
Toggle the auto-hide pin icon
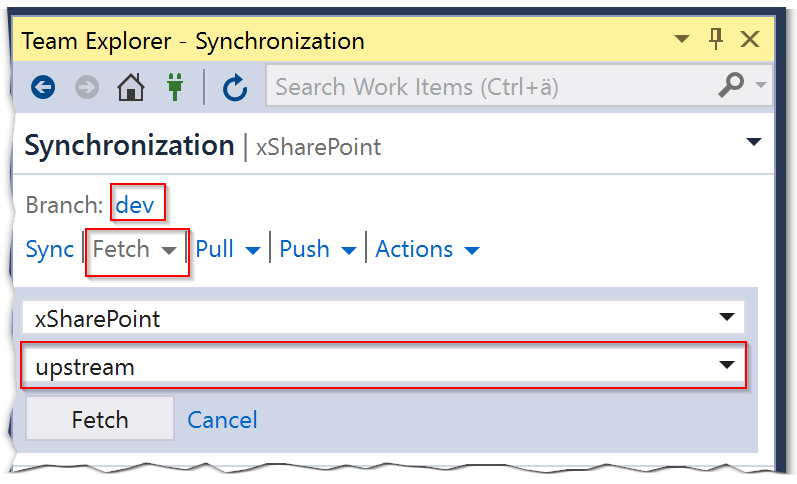pos(715,40)
